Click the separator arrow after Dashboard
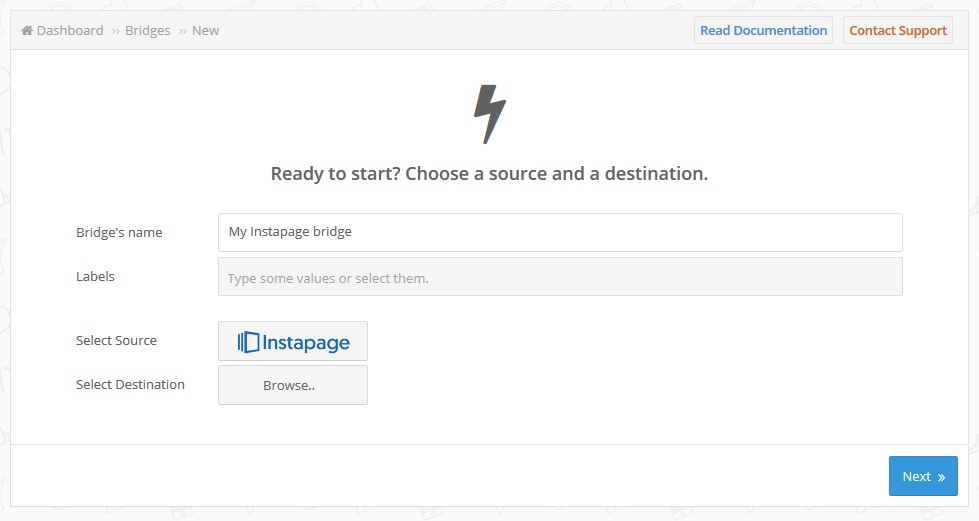The image size is (979, 521). click(116, 31)
